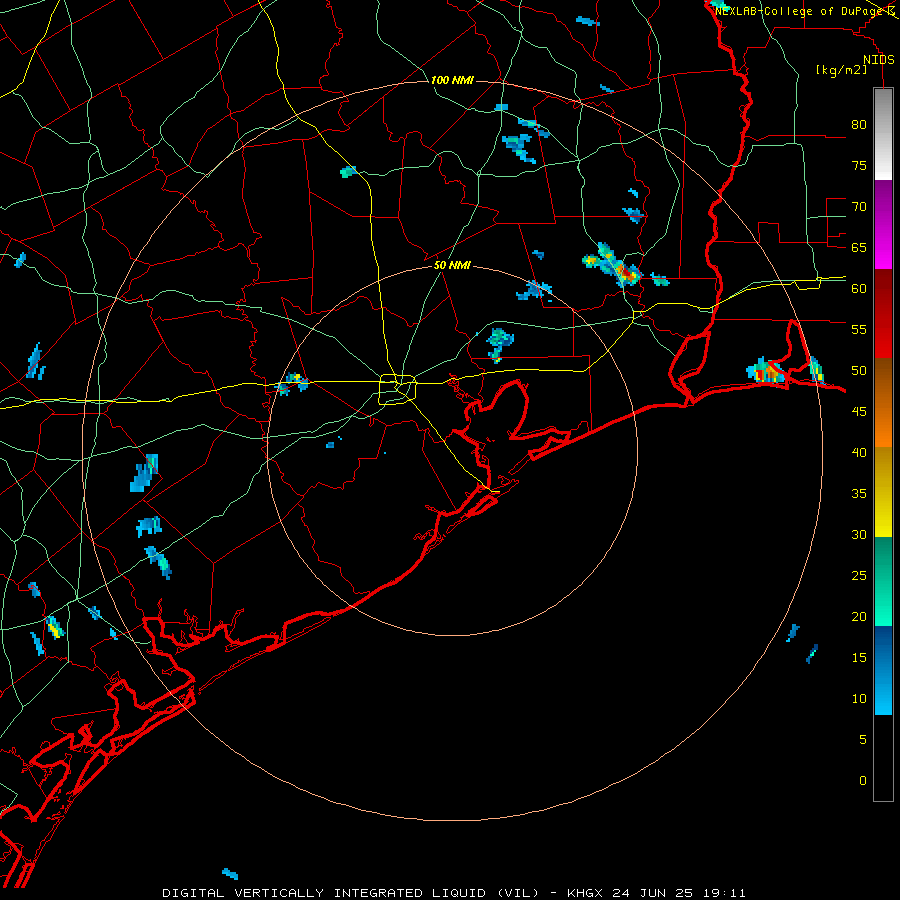The width and height of the screenshot is (900, 900).
Task: Click the 25 value on color scale
Action: (859, 576)
